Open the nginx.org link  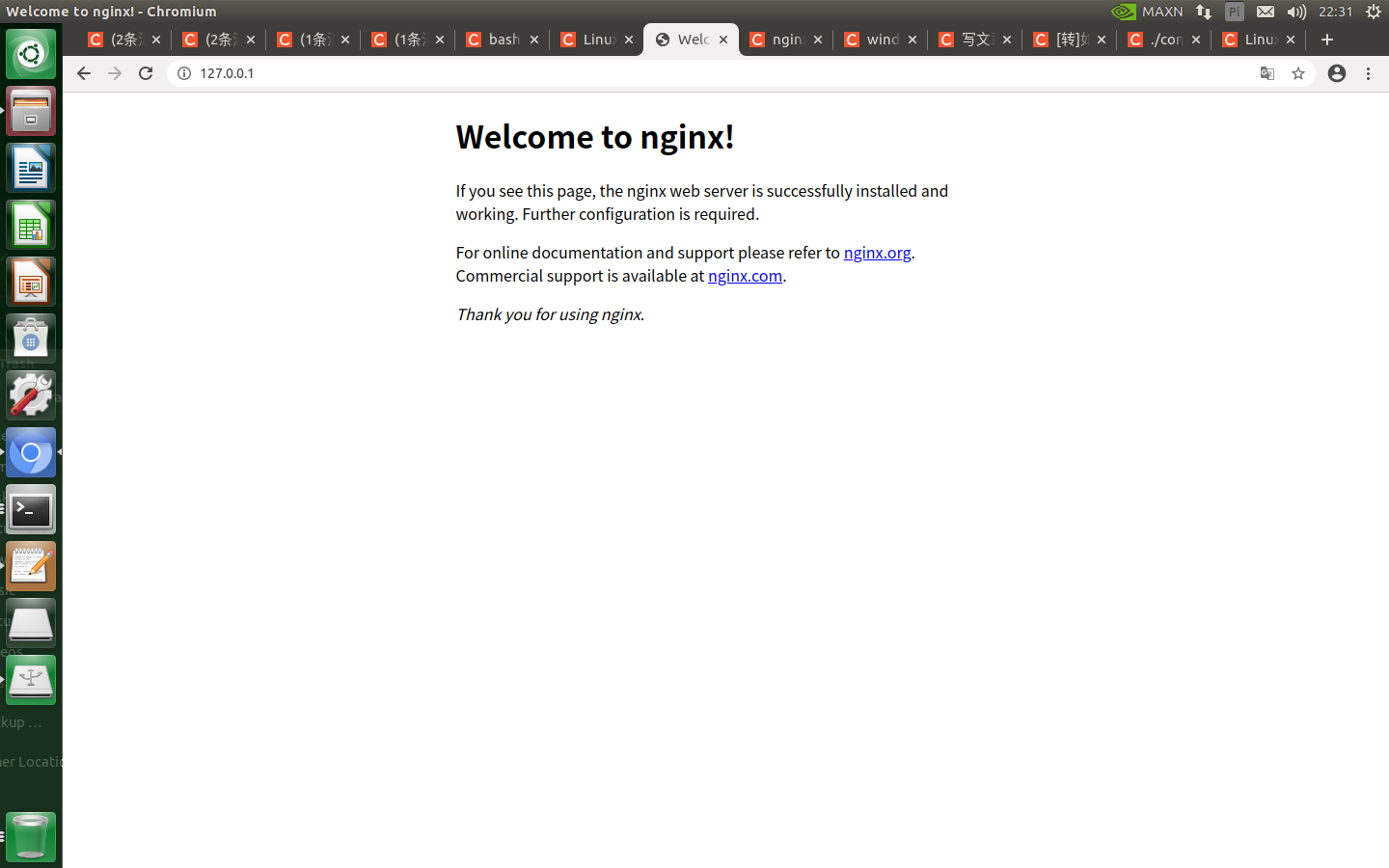pos(877,252)
